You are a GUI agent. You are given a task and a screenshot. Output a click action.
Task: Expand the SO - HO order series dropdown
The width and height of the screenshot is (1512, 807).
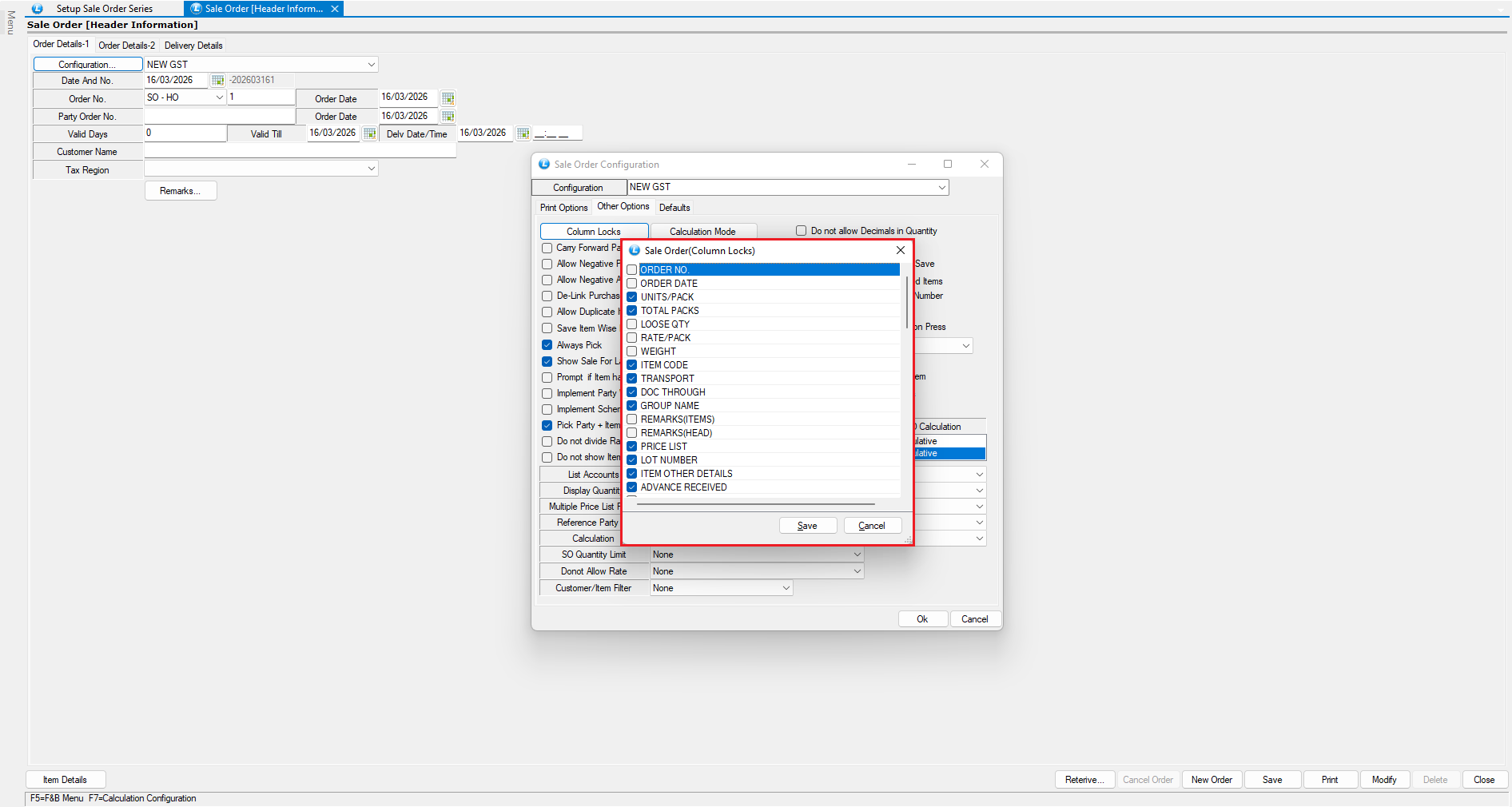[x=219, y=97]
